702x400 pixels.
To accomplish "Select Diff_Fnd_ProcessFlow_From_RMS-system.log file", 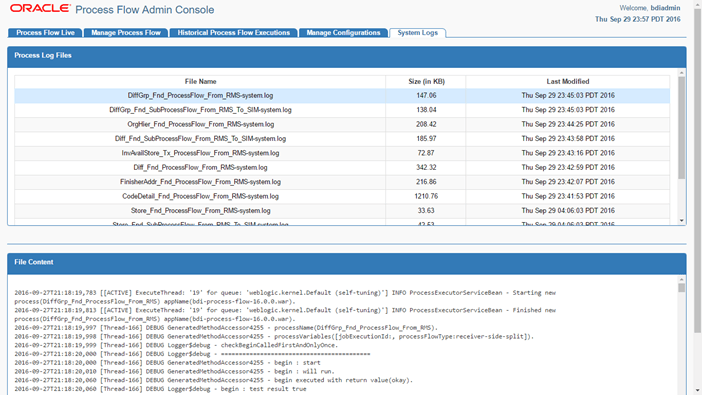I will [x=200, y=167].
